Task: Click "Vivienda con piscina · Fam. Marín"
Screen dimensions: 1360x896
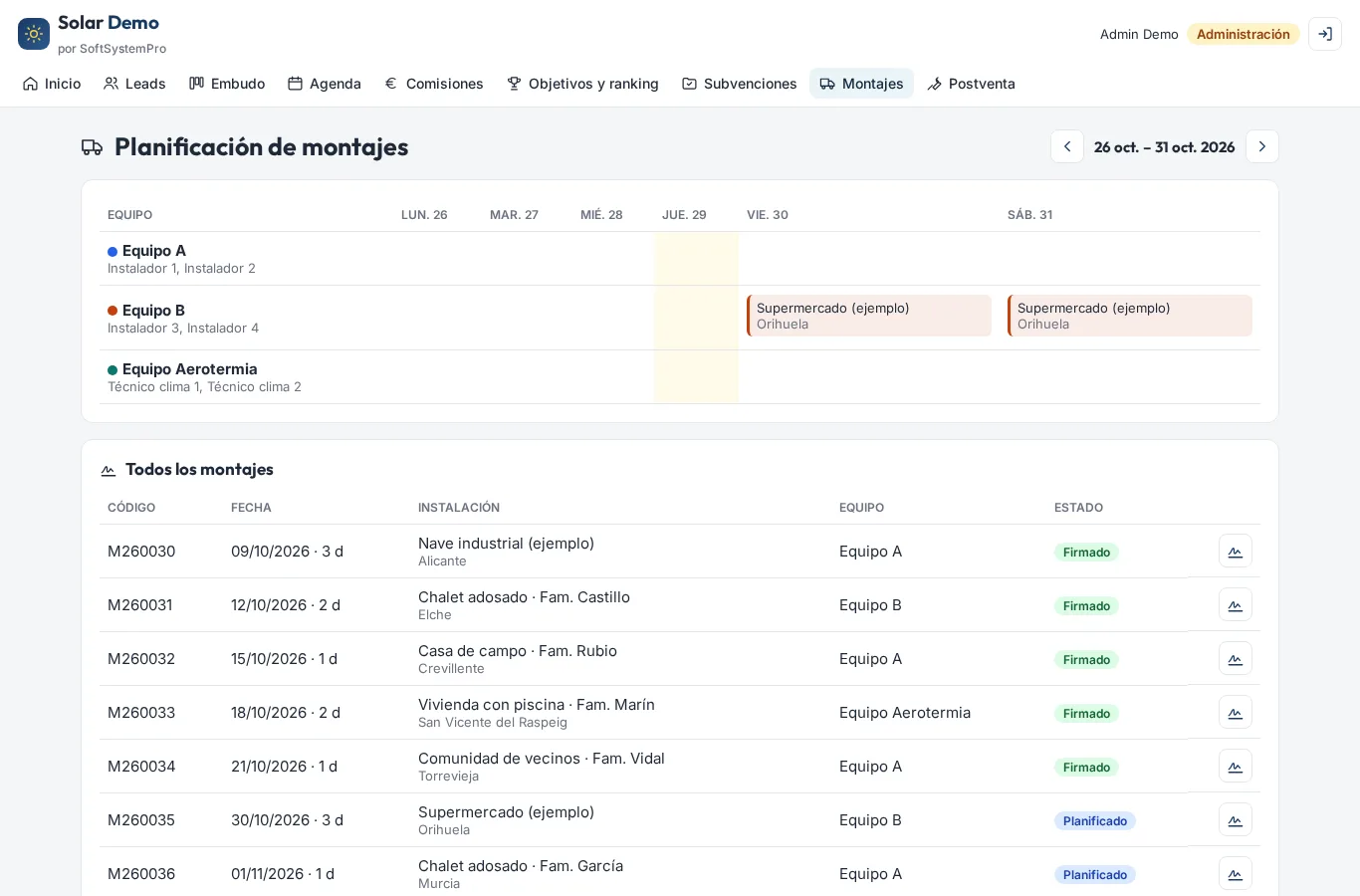Action: (537, 705)
